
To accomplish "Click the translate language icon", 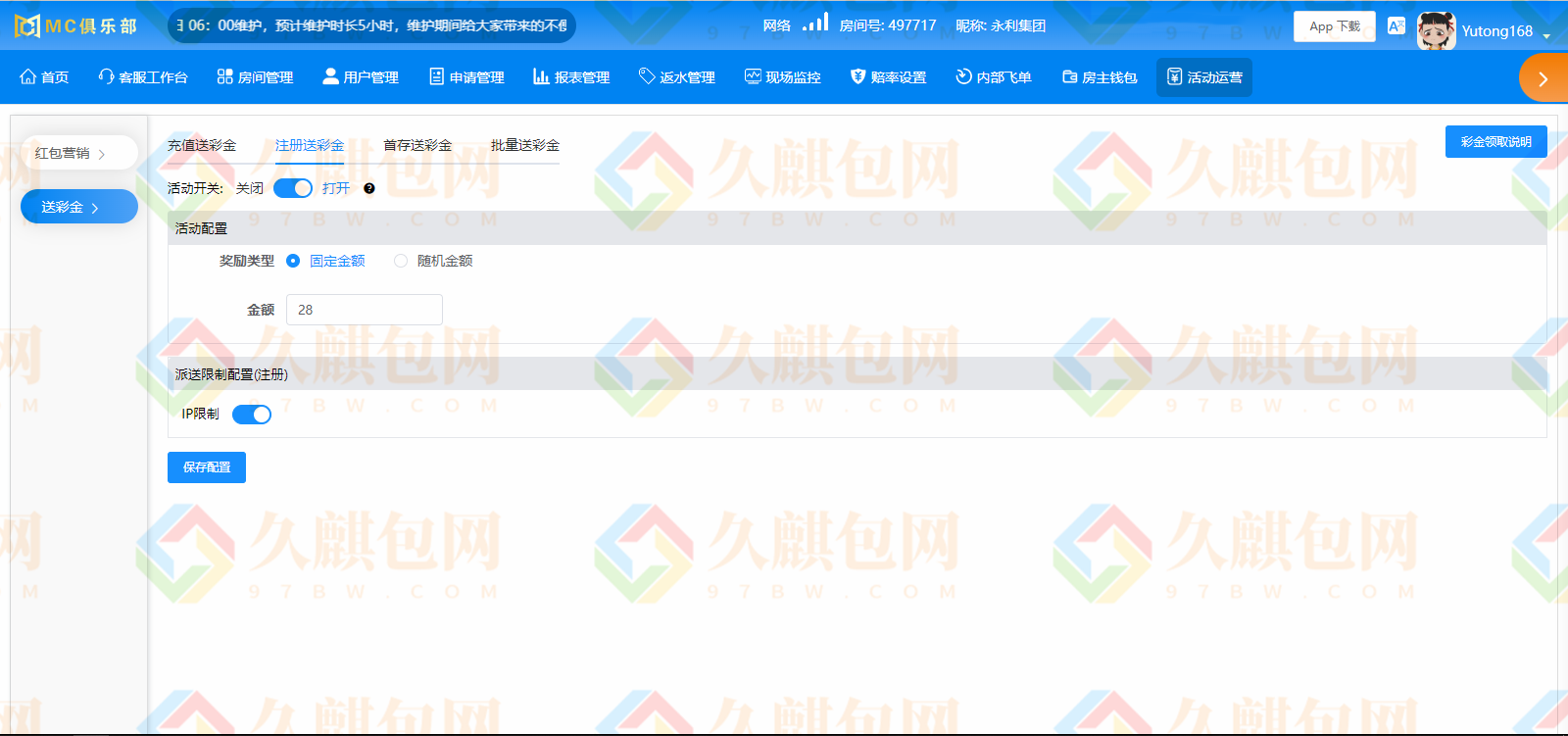I will 1396,26.
